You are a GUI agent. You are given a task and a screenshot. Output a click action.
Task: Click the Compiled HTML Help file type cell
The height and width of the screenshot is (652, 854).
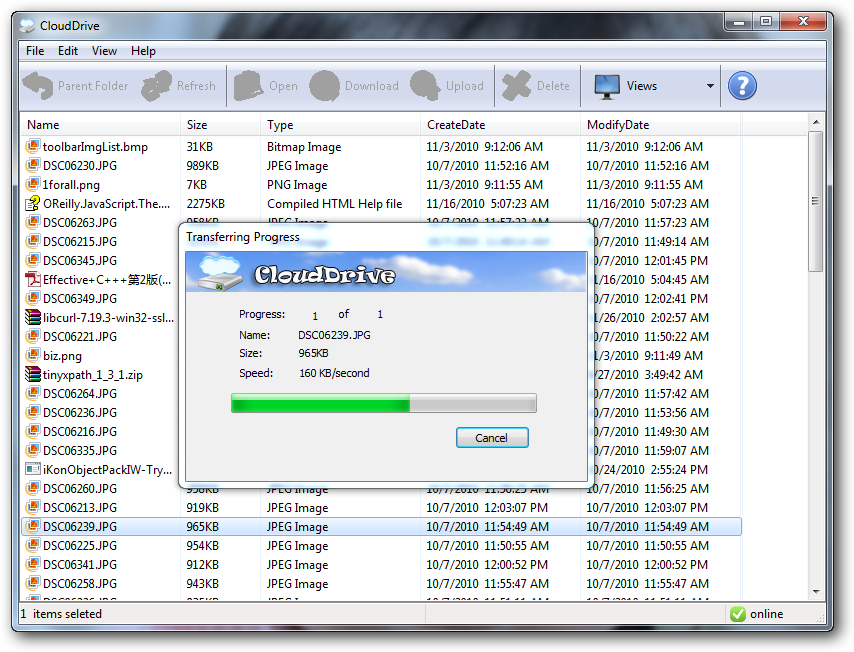coord(334,204)
